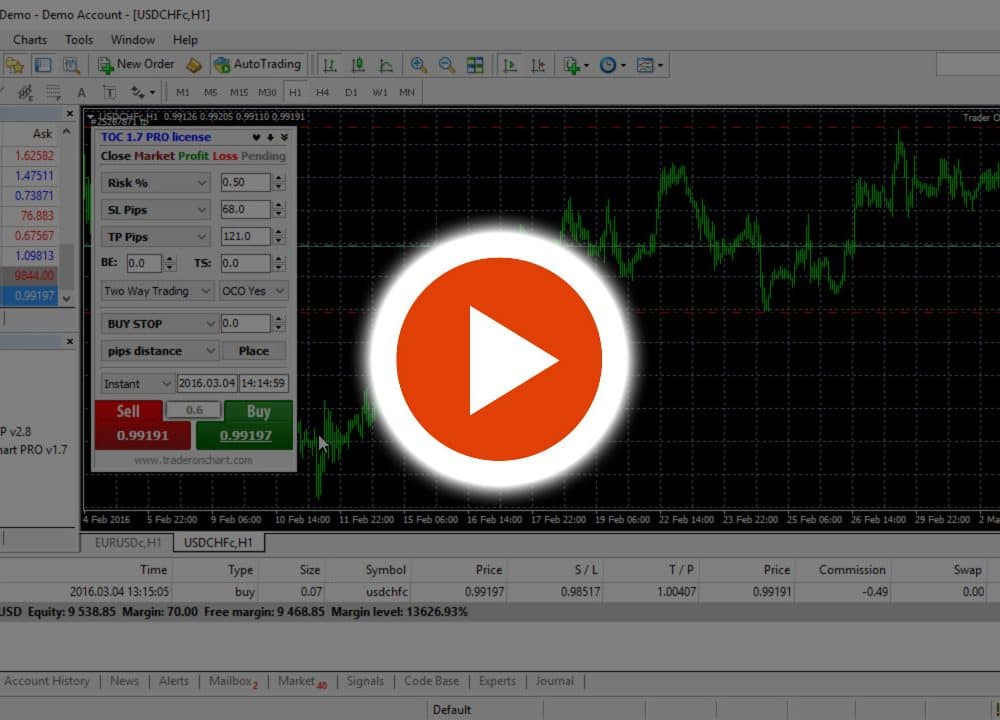Adjust the SL Pips value stepper

point(279,209)
